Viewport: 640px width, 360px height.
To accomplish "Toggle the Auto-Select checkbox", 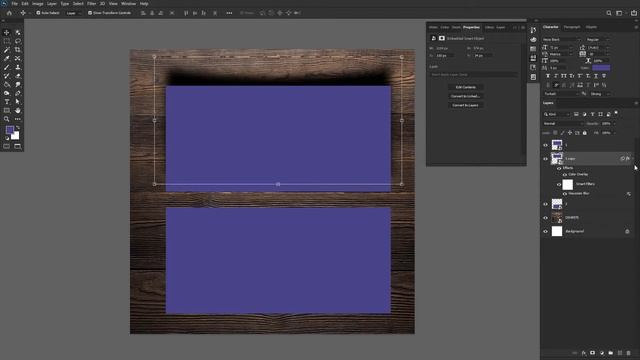I will pyautogui.click(x=38, y=13).
